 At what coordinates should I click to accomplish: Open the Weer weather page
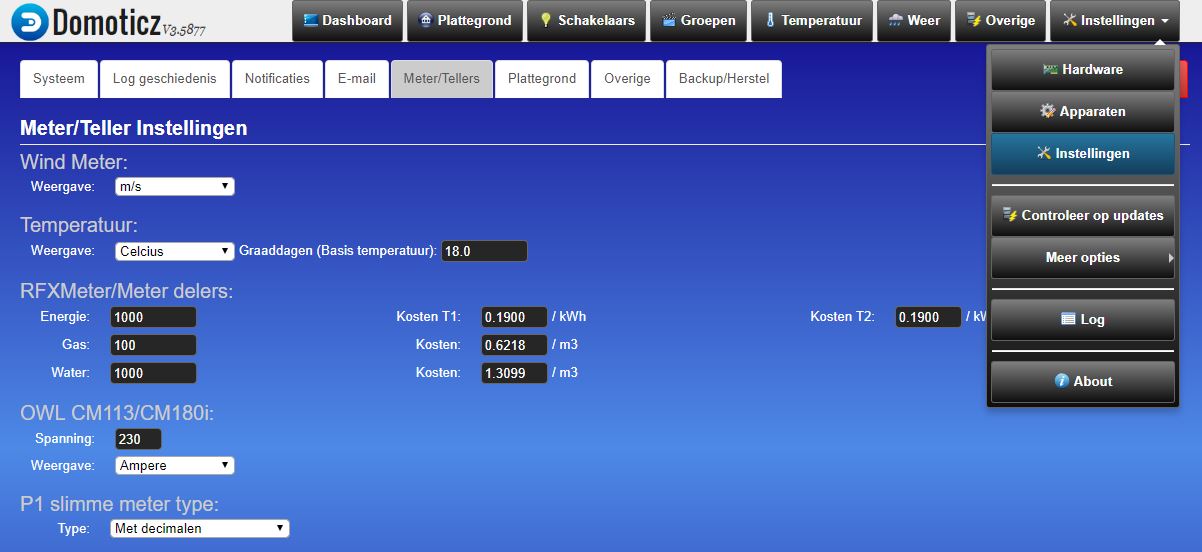coord(914,21)
